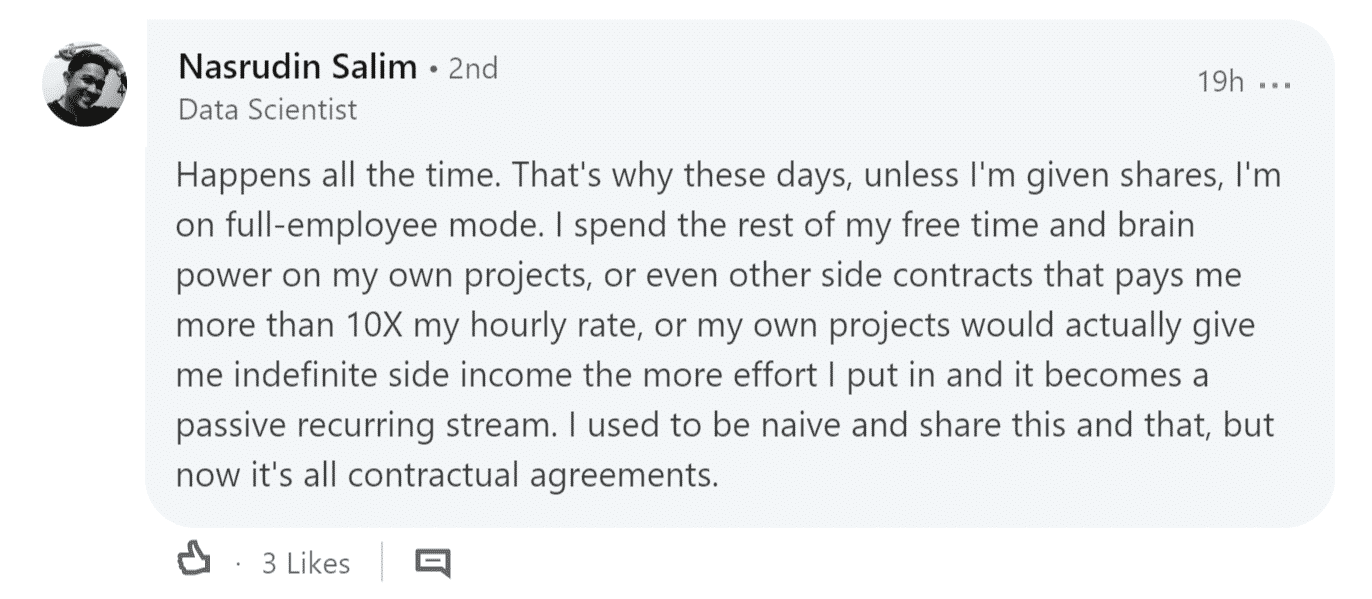Open Nasrudin Salim's profile picture
This screenshot has height=599, width=1372.
pos(85,84)
